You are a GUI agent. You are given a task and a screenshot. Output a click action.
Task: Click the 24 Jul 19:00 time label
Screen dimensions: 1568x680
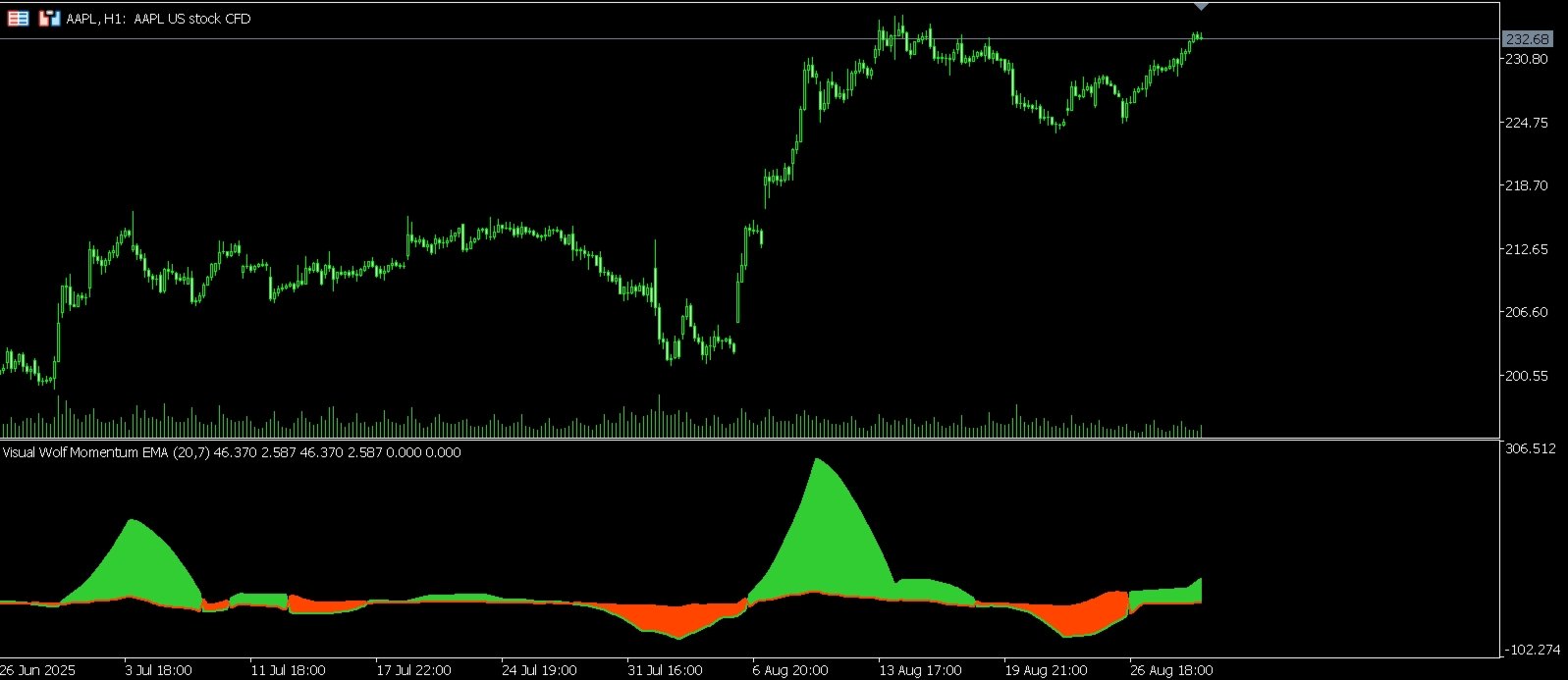(540, 670)
